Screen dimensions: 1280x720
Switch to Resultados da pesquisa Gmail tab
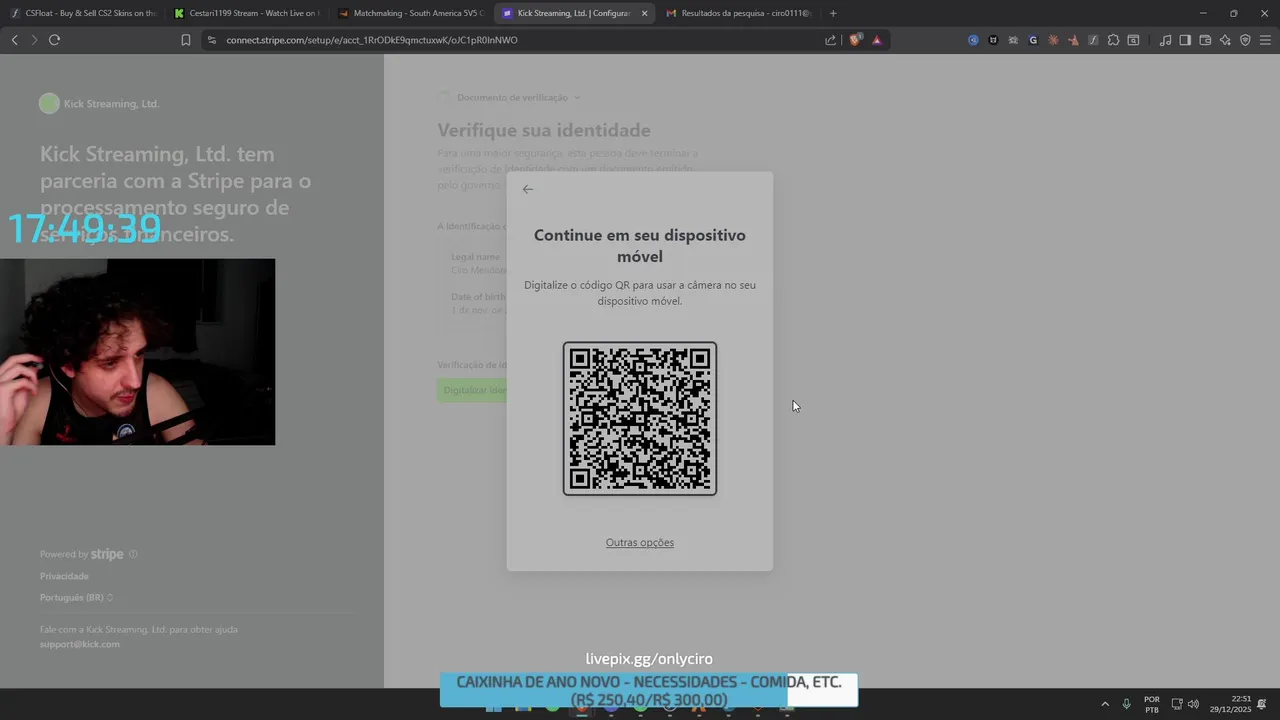[738, 13]
